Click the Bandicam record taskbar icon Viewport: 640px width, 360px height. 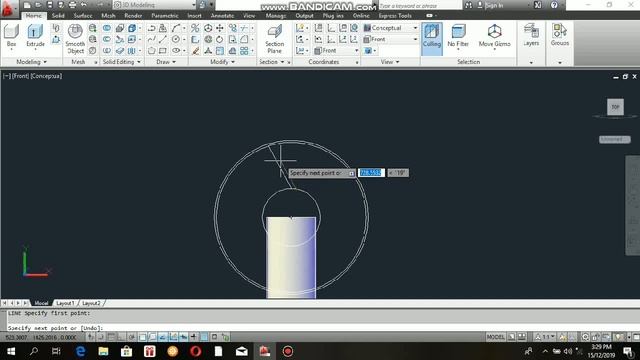(288, 351)
